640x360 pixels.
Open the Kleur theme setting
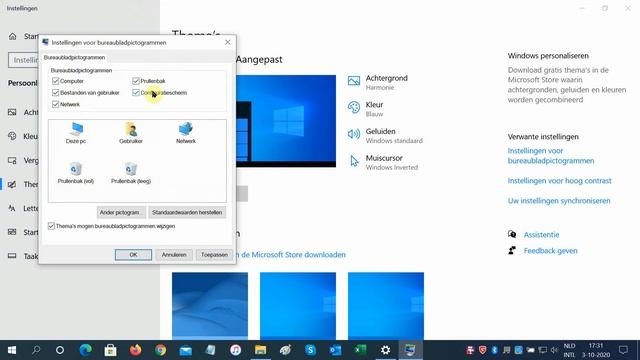coord(365,109)
